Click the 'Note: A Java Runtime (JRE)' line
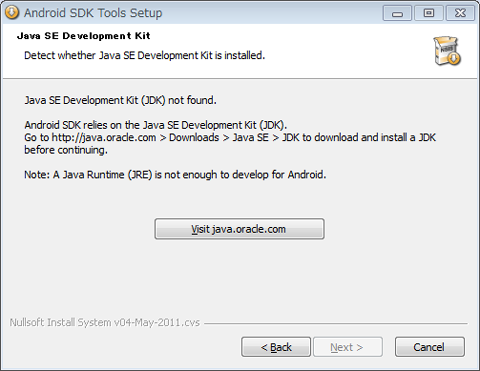480x371 pixels. coord(175,175)
